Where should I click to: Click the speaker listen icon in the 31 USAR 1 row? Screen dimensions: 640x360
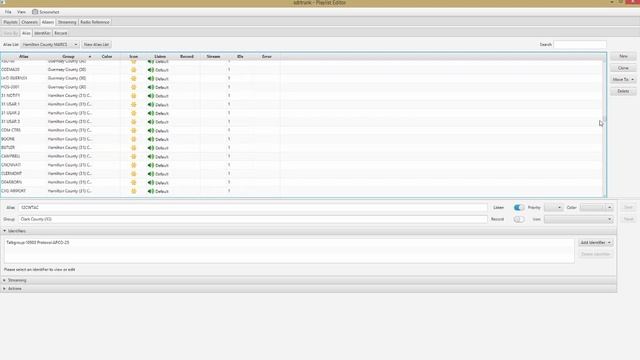[x=151, y=104]
